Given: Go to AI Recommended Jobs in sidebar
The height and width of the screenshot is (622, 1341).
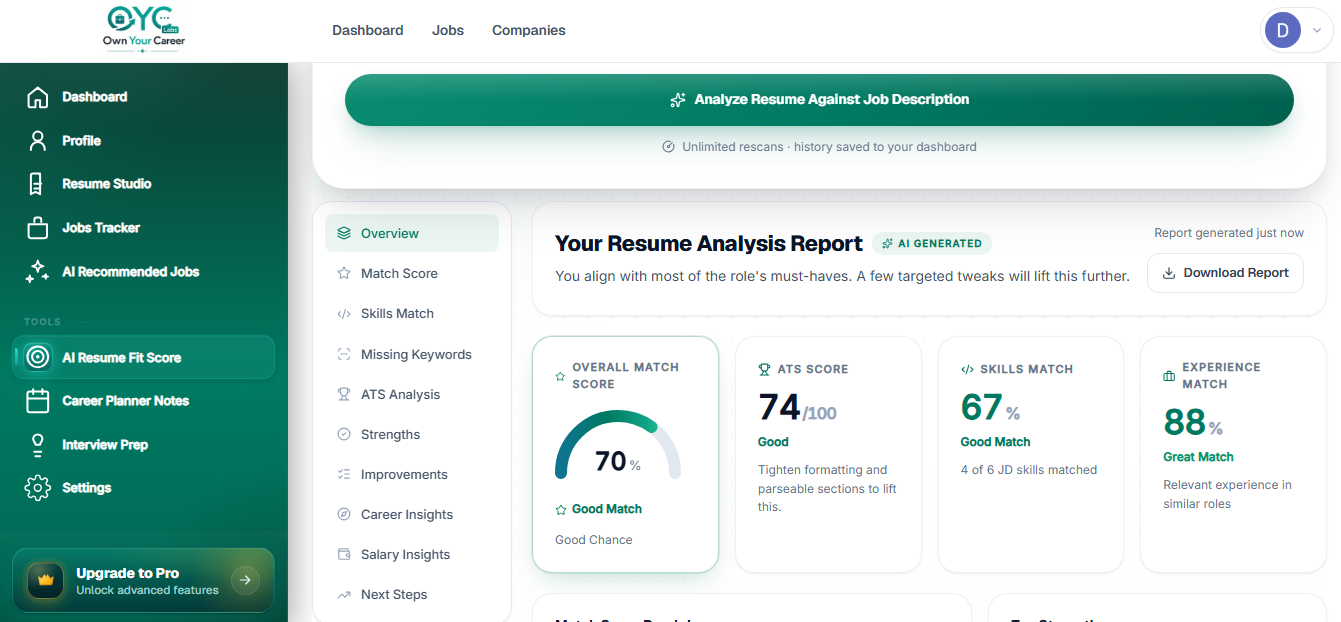Looking at the screenshot, I should point(143,272).
